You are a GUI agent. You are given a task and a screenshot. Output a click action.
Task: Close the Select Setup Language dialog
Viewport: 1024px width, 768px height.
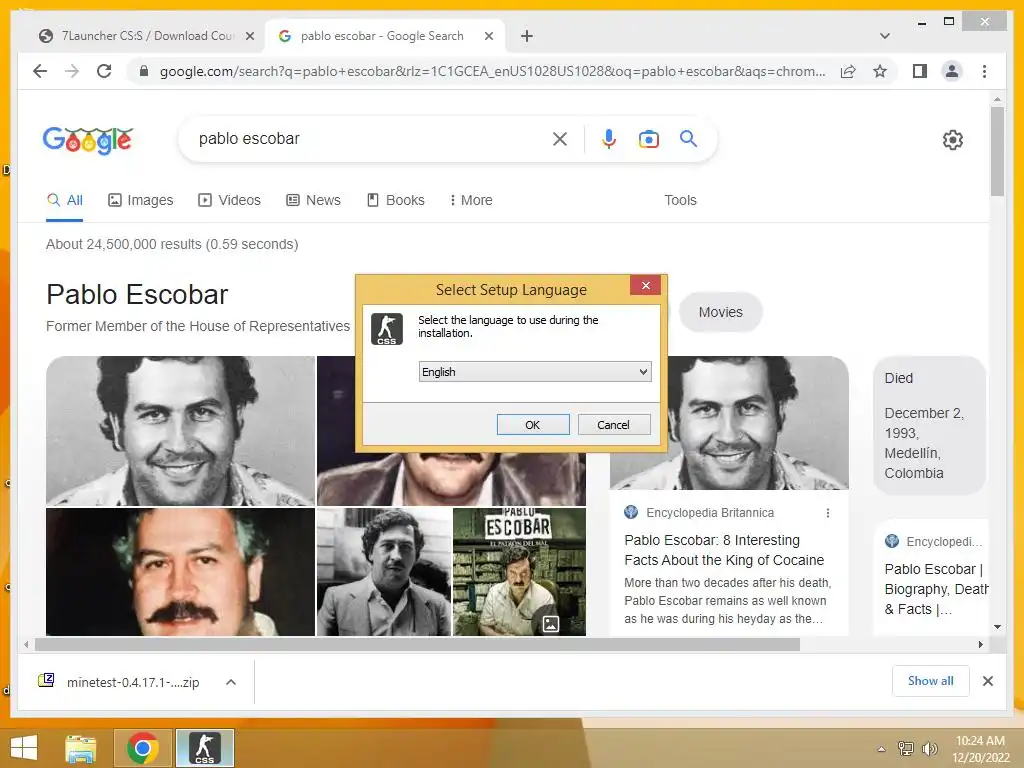click(645, 285)
